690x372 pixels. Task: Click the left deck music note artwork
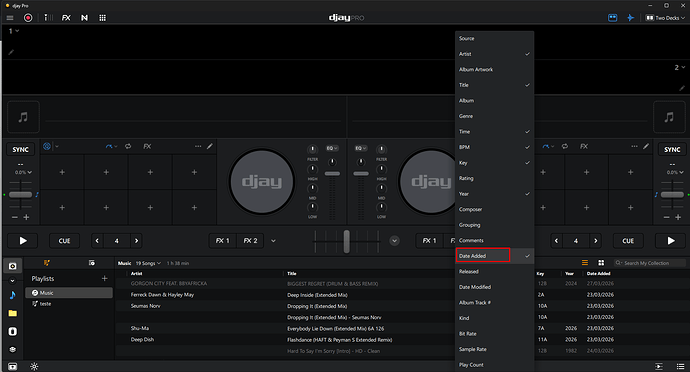click(23, 117)
